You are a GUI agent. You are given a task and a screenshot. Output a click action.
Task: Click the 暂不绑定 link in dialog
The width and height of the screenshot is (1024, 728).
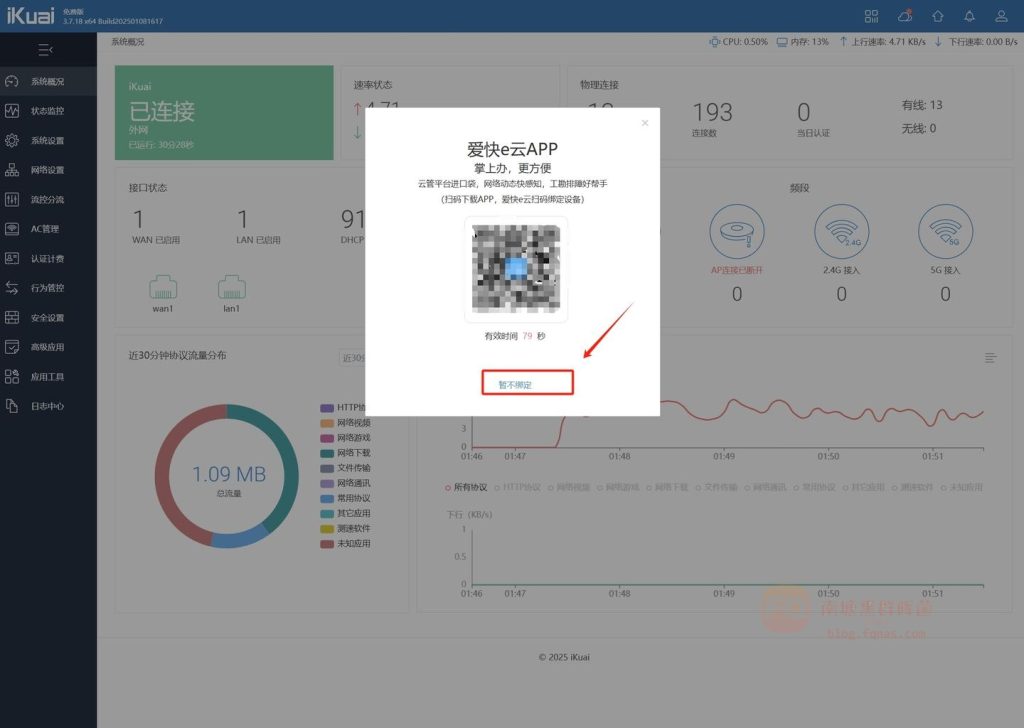pos(515,385)
